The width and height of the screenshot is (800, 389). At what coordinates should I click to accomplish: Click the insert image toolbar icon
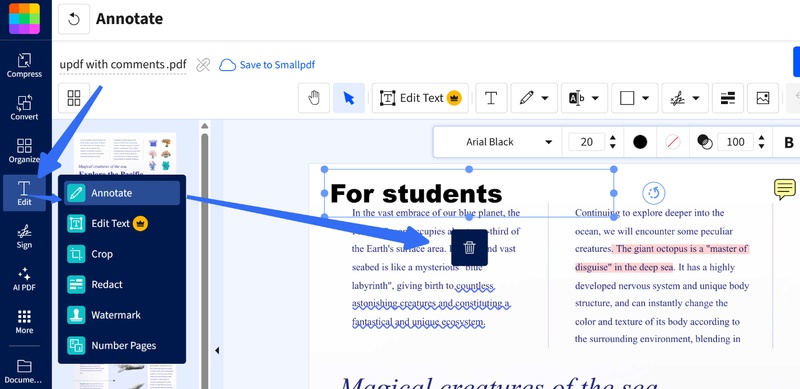tap(763, 98)
